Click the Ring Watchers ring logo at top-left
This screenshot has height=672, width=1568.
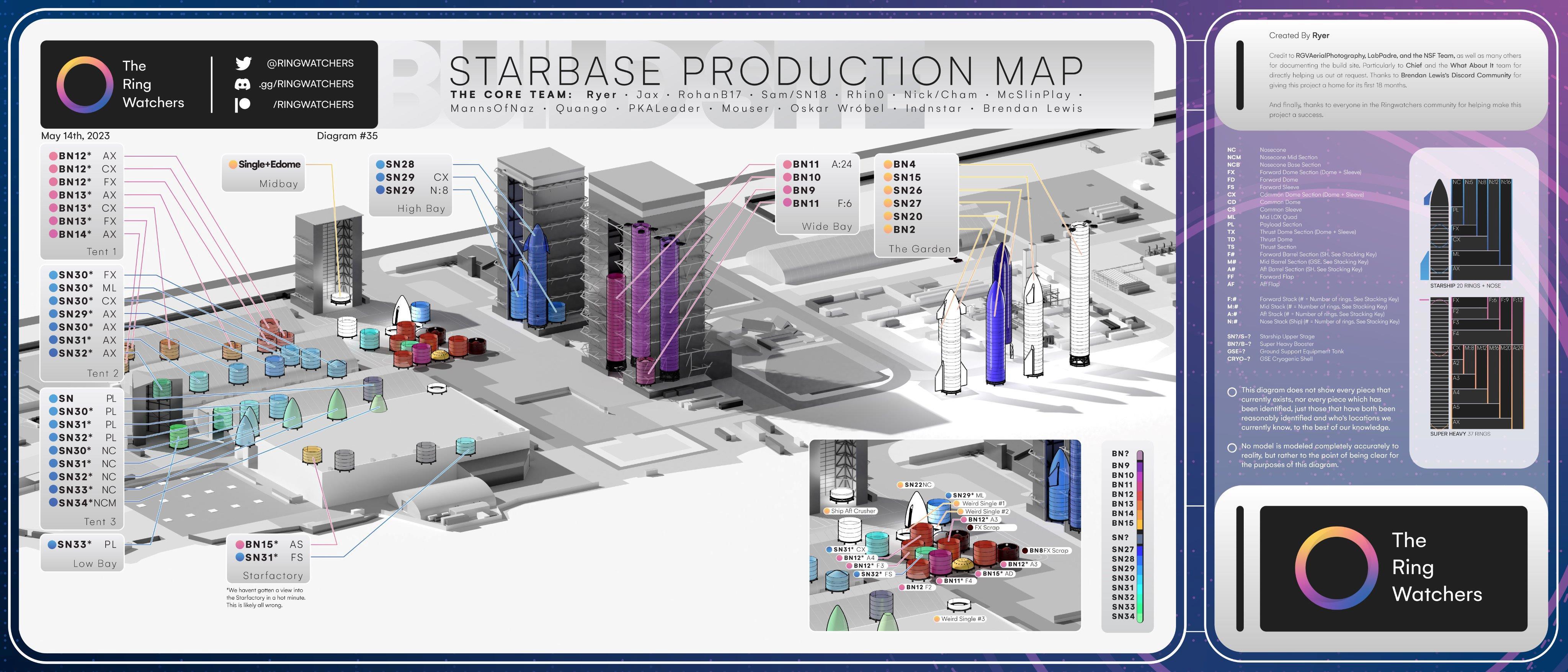(x=85, y=85)
